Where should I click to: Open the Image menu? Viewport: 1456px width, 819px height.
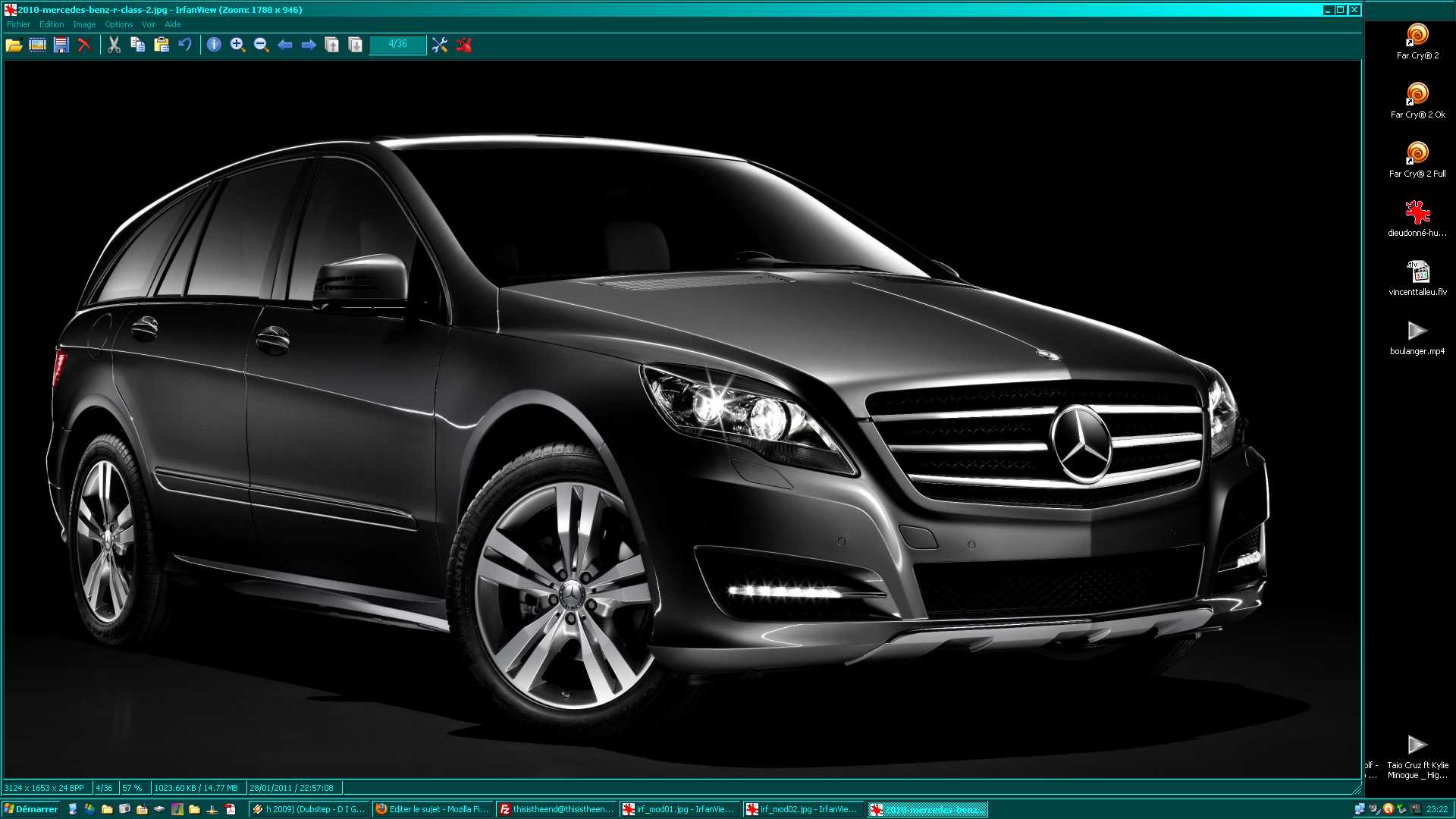point(84,24)
